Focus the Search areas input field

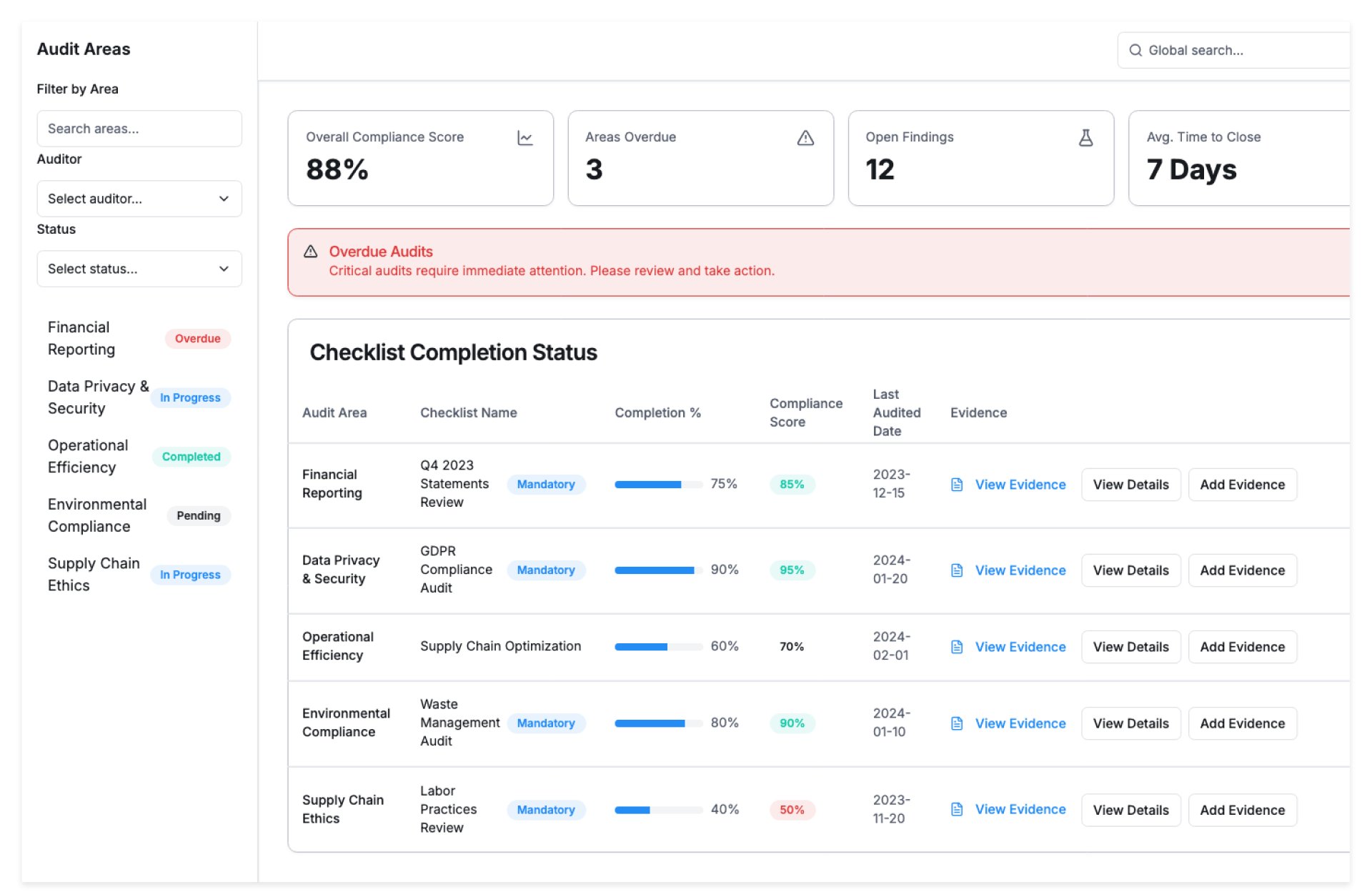pos(139,129)
